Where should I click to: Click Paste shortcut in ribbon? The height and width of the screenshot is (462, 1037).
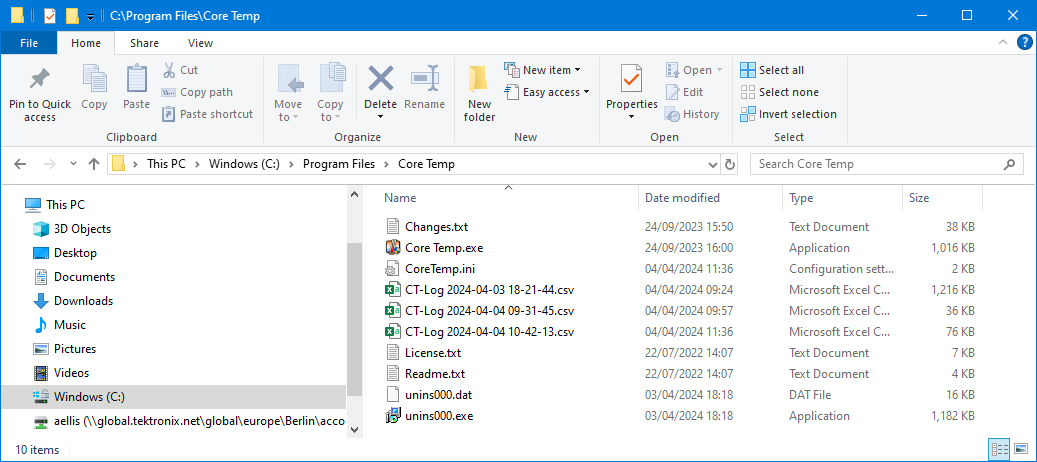pyautogui.click(x=208, y=114)
